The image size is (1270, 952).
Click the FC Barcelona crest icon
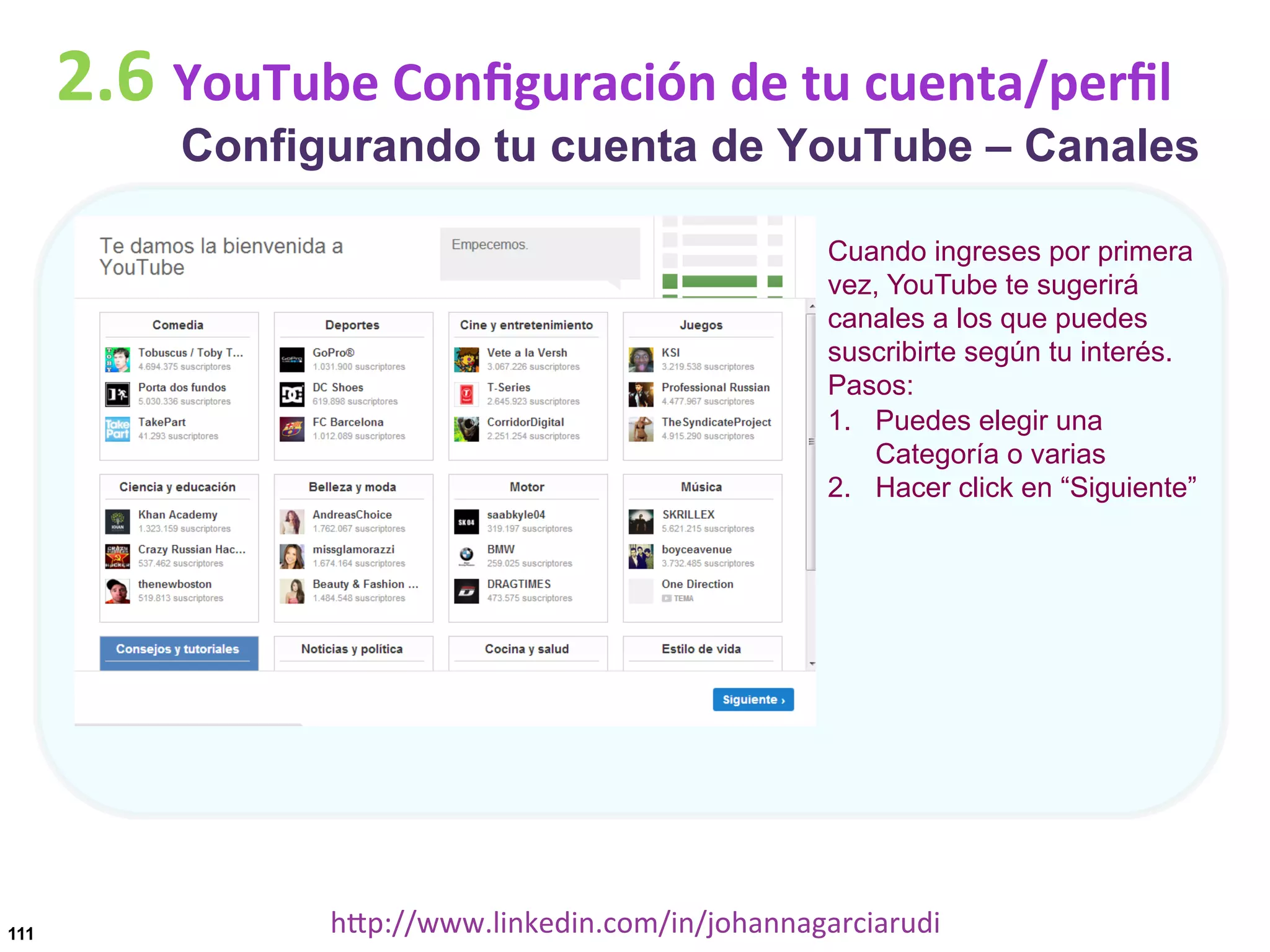pyautogui.click(x=292, y=429)
